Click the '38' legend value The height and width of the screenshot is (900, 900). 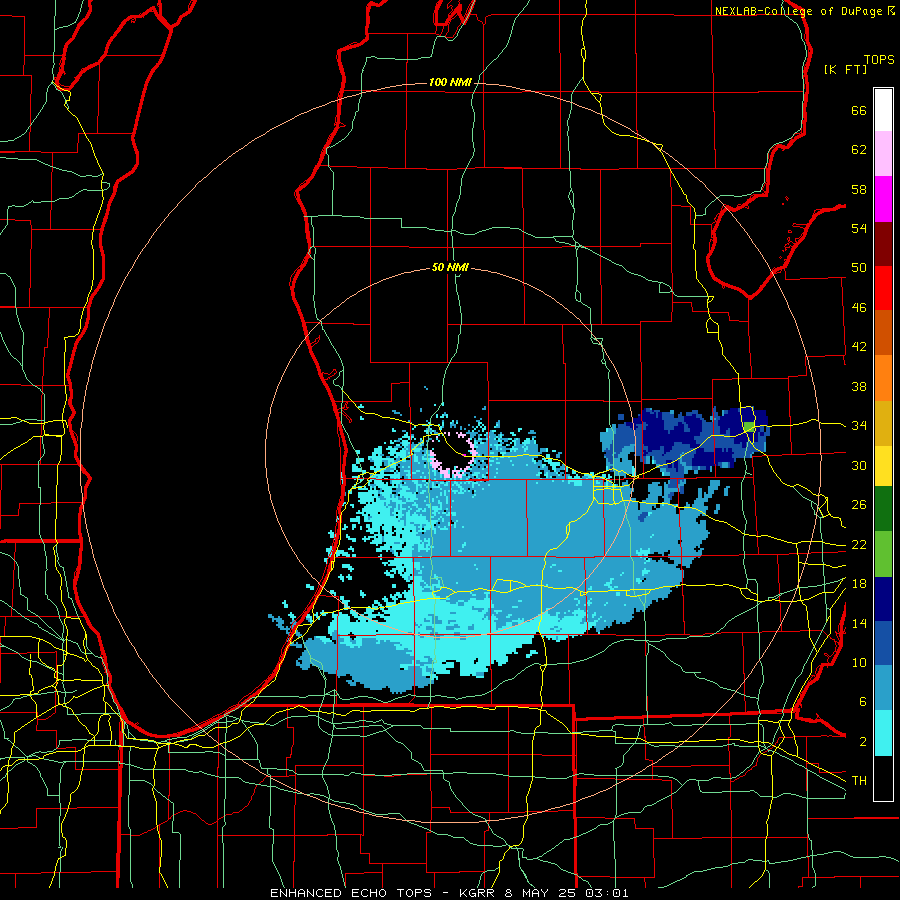click(x=859, y=386)
